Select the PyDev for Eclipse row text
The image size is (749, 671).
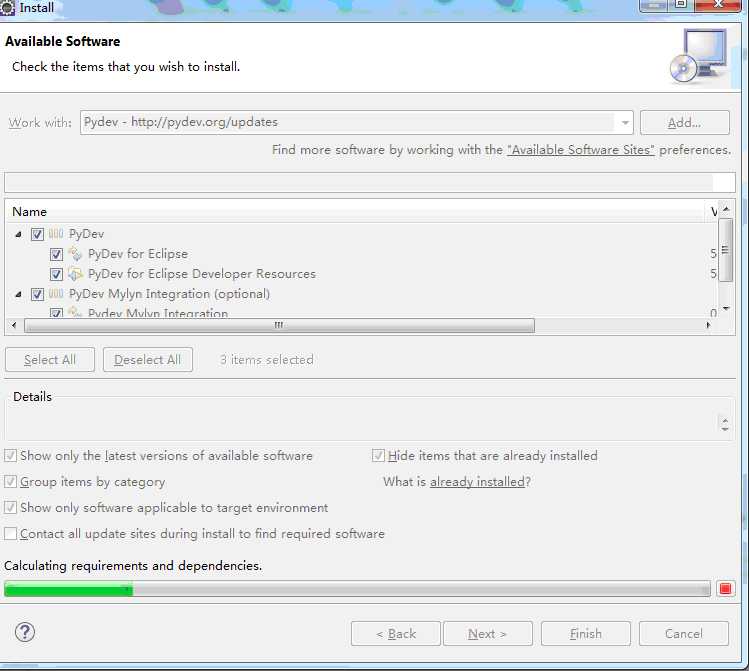(x=138, y=254)
